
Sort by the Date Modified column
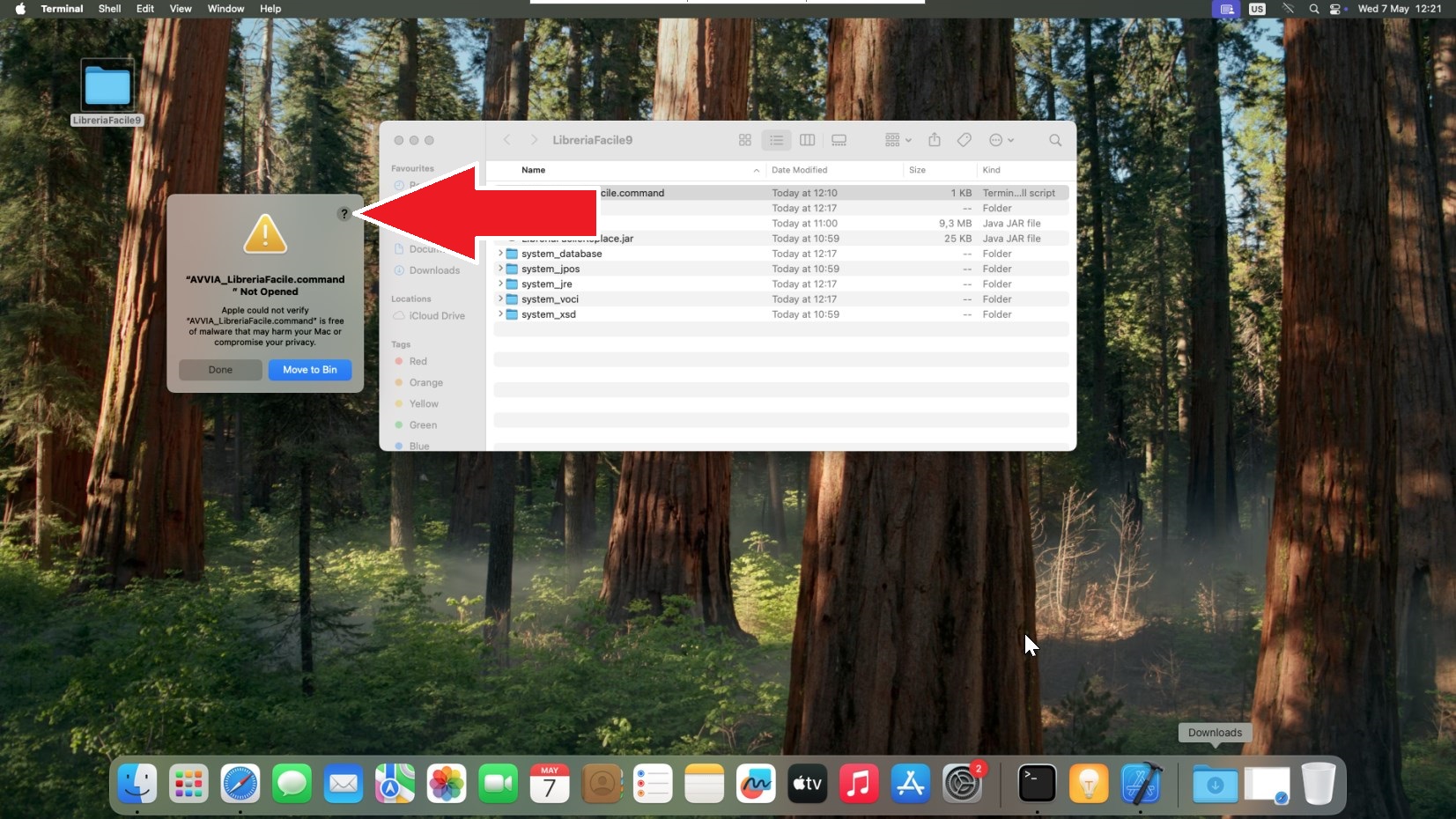tap(800, 170)
